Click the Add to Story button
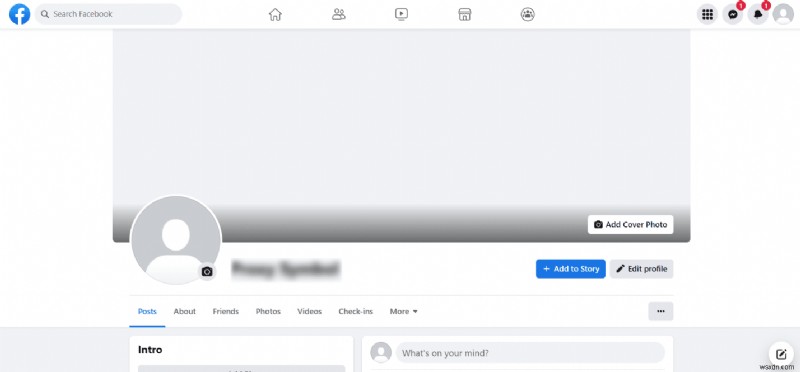Screen dimensions: 800x372 [571, 269]
